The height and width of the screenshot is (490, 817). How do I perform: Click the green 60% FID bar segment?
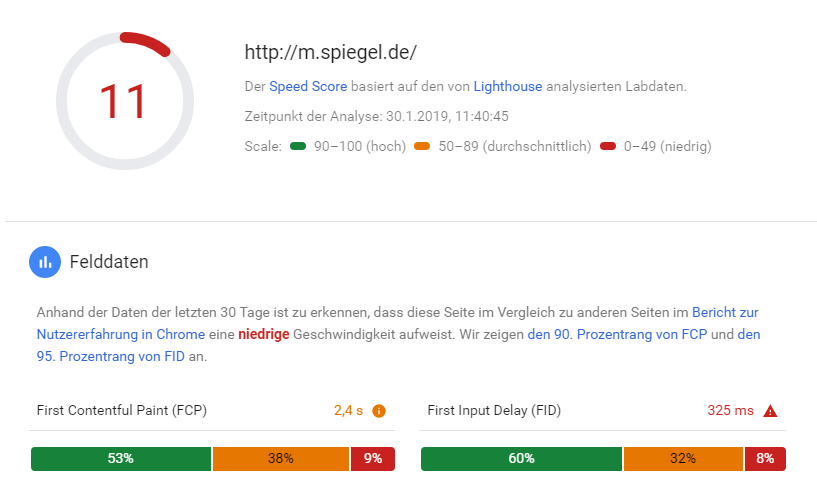point(521,459)
